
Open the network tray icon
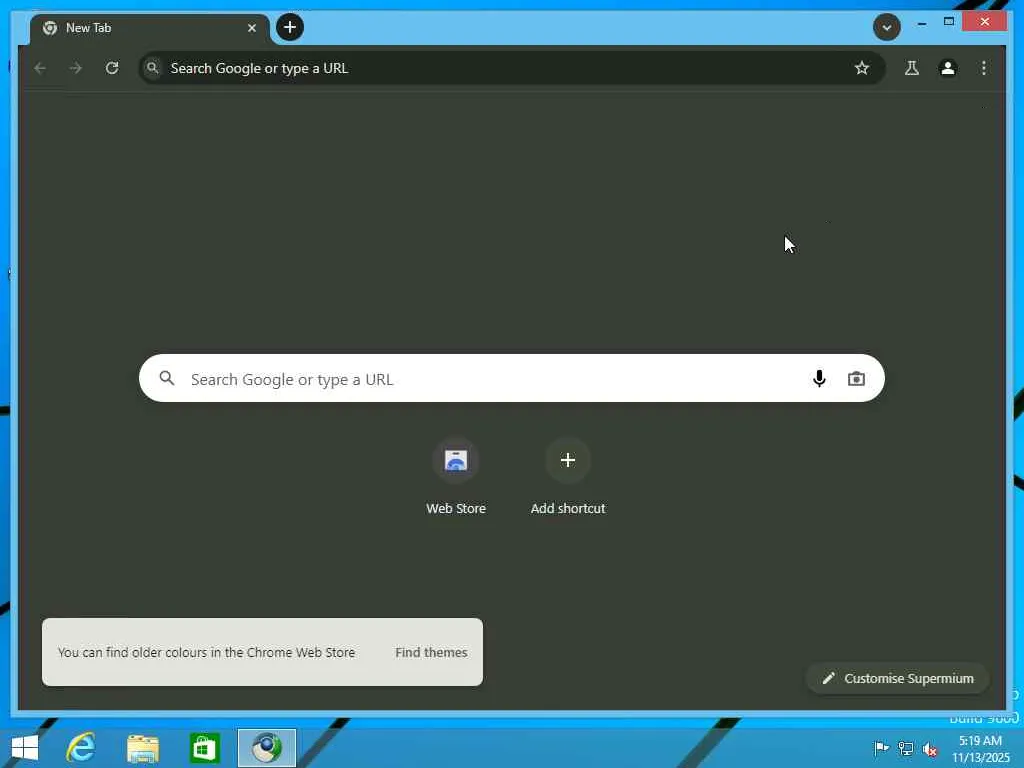point(906,748)
